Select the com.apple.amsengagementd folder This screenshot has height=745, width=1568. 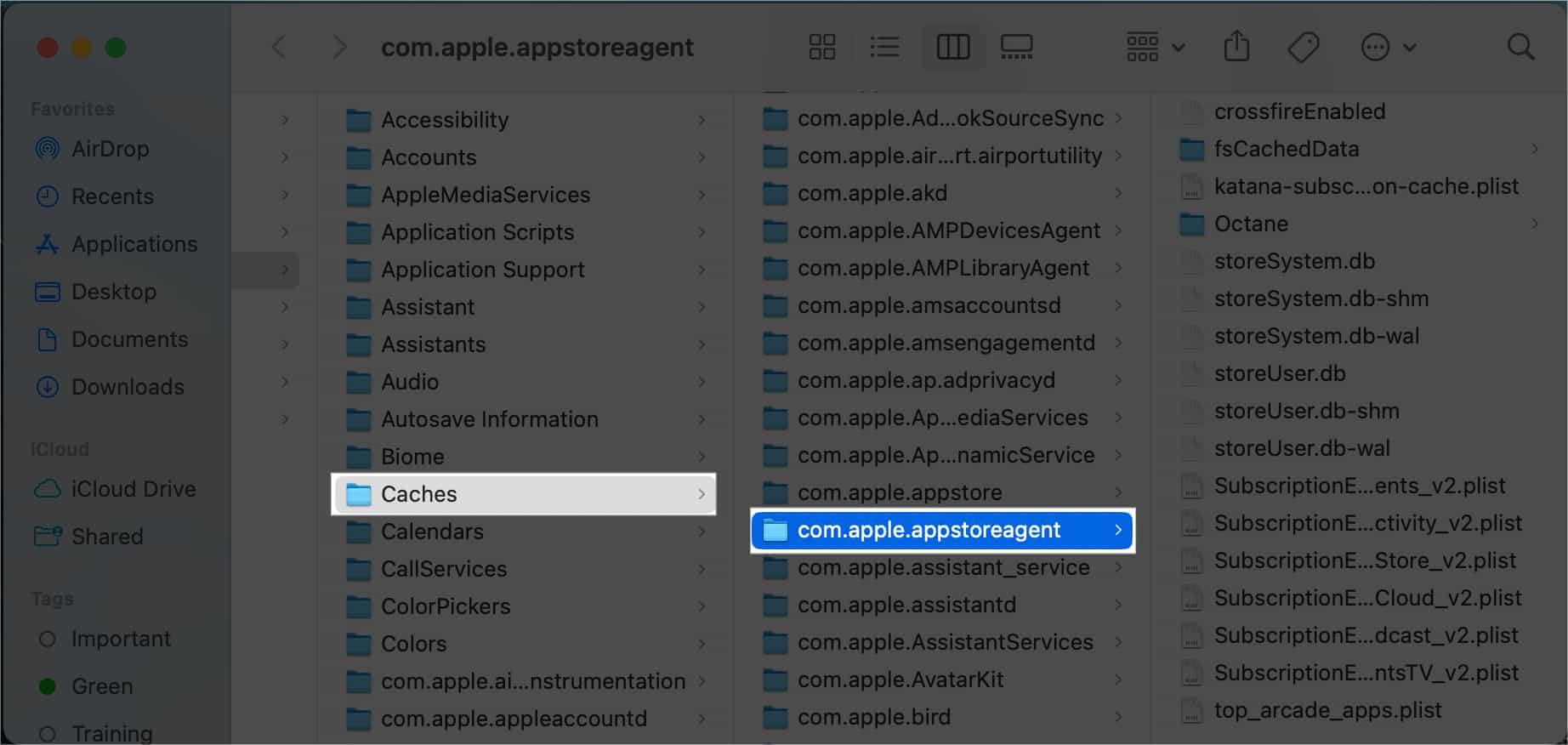click(942, 343)
